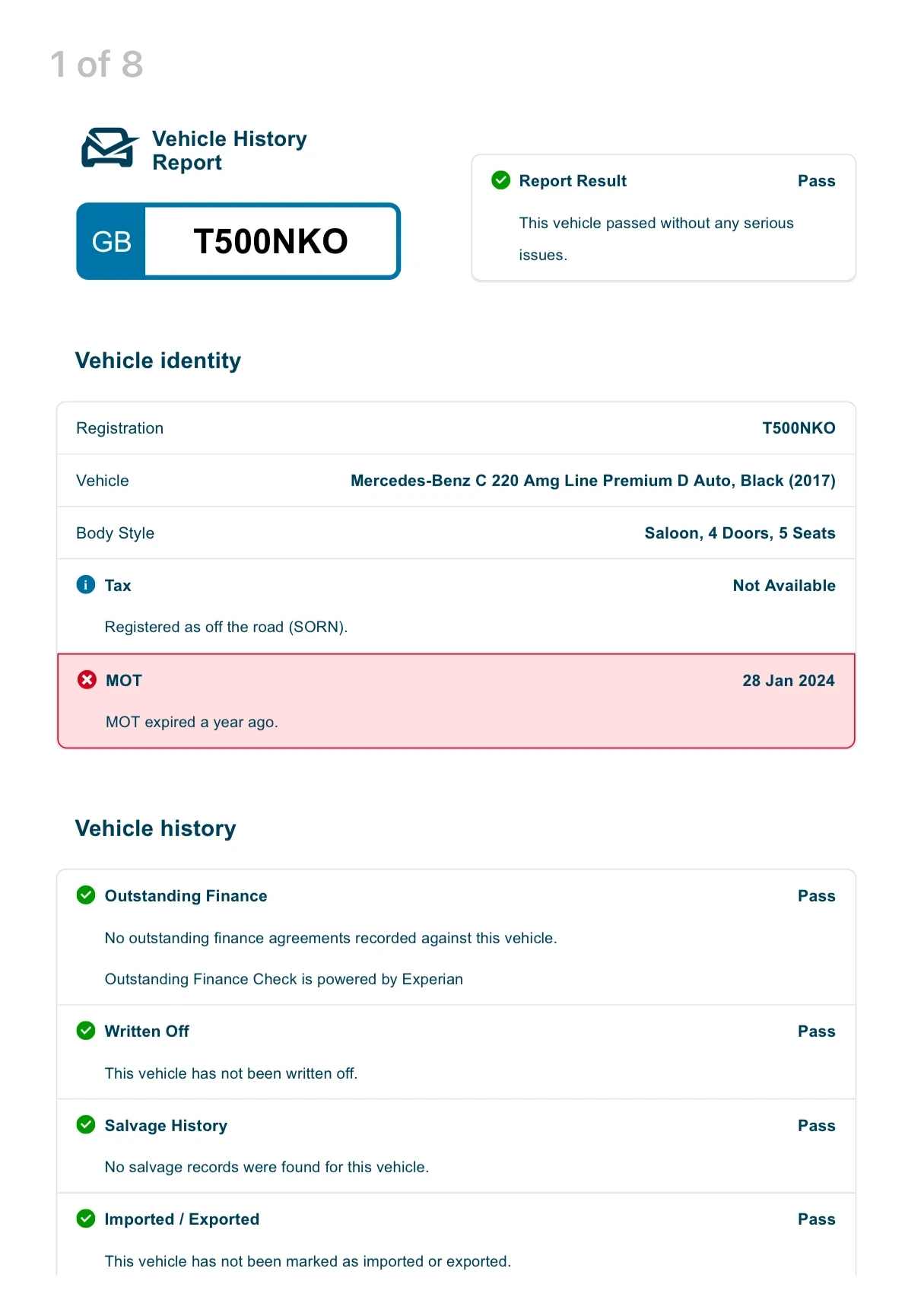Click the green check beside Outstanding Finance
Image resolution: width=924 pixels, height=1316 pixels.
coord(86,895)
